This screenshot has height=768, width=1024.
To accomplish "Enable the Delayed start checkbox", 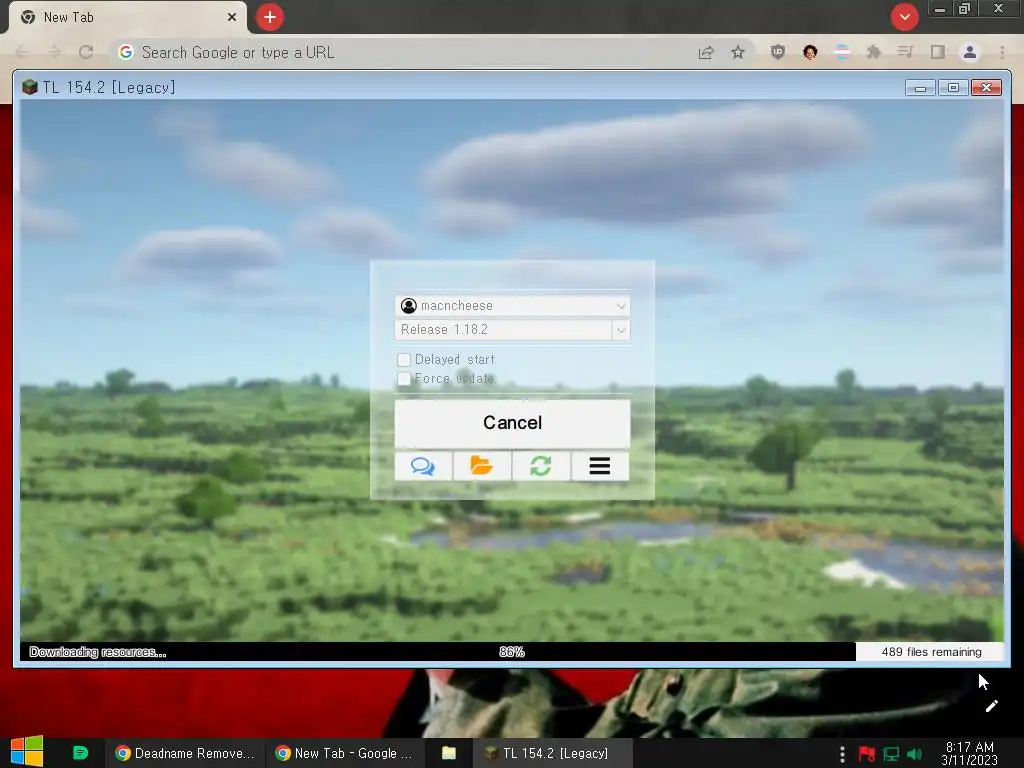I will point(404,360).
